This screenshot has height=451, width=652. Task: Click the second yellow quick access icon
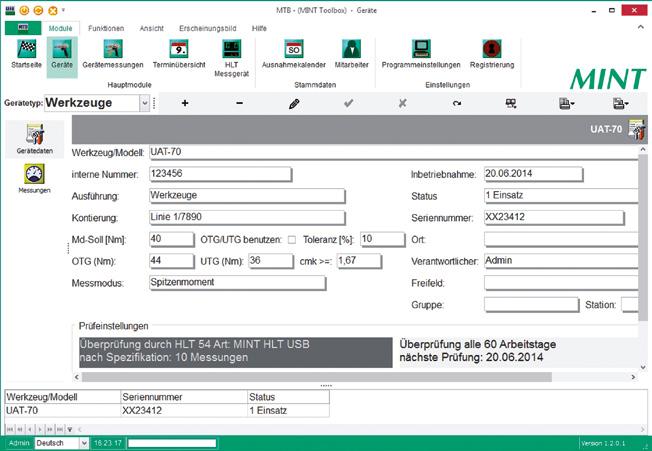pyautogui.click(x=38, y=10)
